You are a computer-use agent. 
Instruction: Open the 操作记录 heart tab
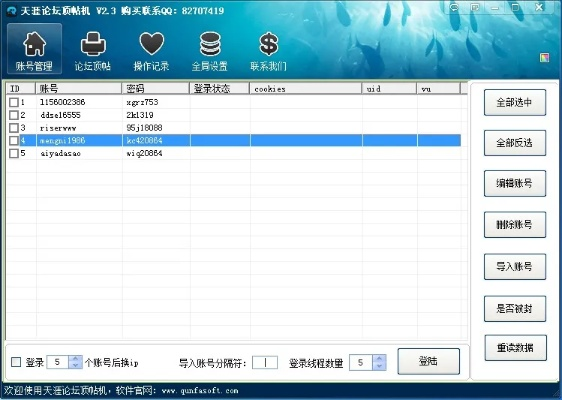tap(151, 51)
